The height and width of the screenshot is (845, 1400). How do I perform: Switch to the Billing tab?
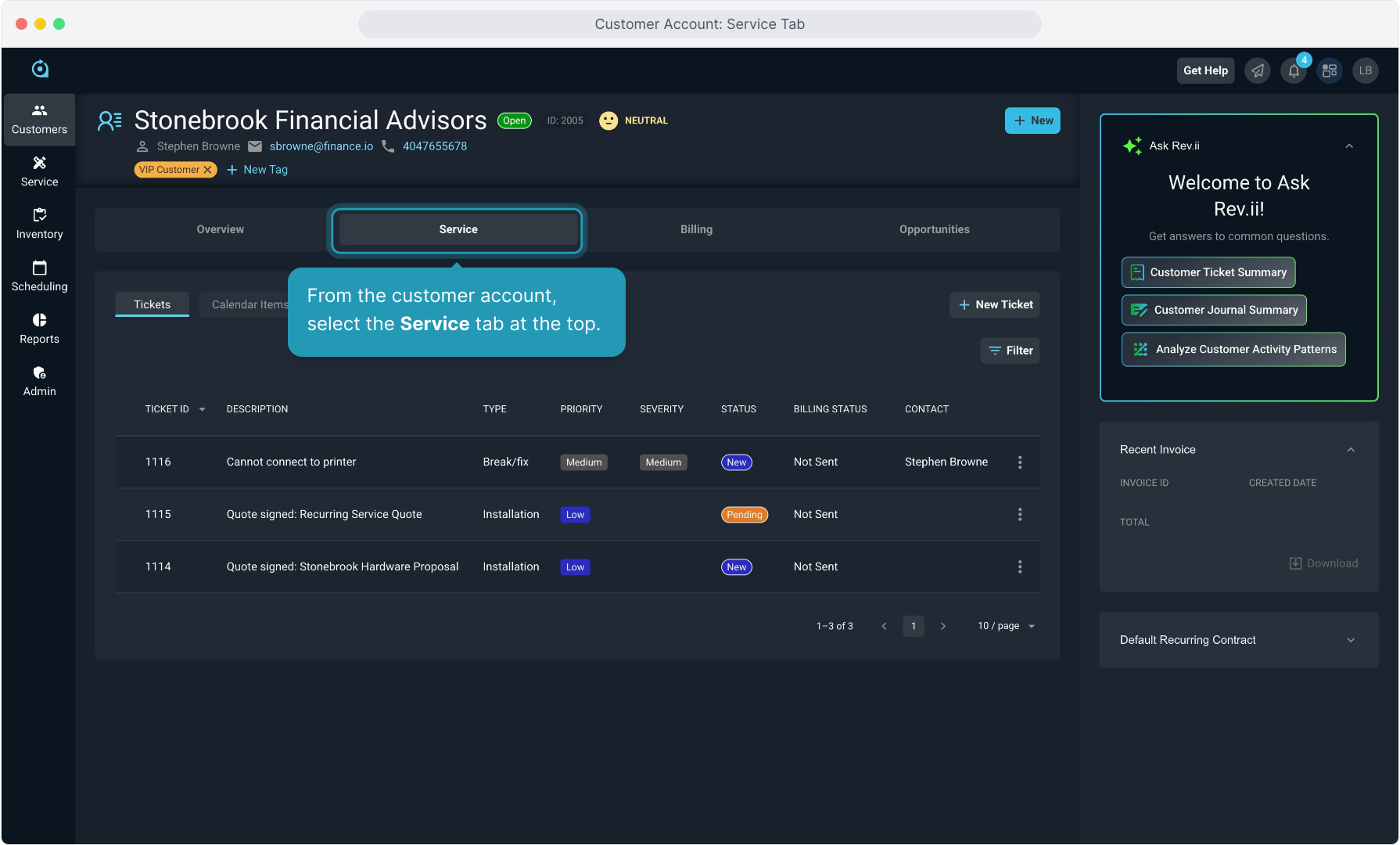click(x=696, y=229)
